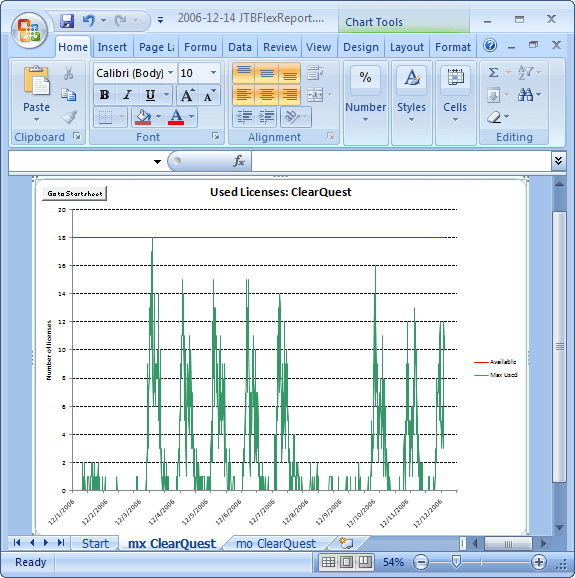The image size is (575, 578).
Task: Set Middle Align vertical alignment
Action: [266, 73]
